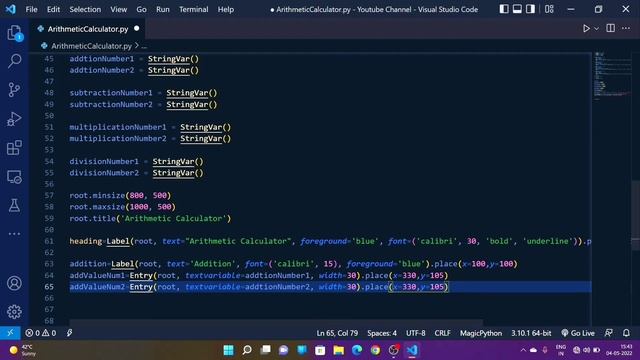The height and width of the screenshot is (360, 640).
Task: Open Customize Layout button
Action: [x=549, y=9]
